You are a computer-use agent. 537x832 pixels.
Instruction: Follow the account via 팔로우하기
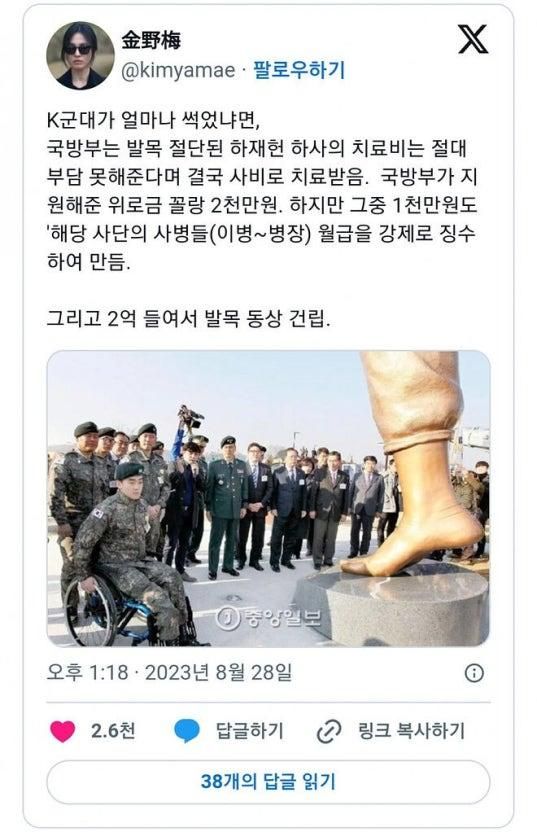(299, 70)
